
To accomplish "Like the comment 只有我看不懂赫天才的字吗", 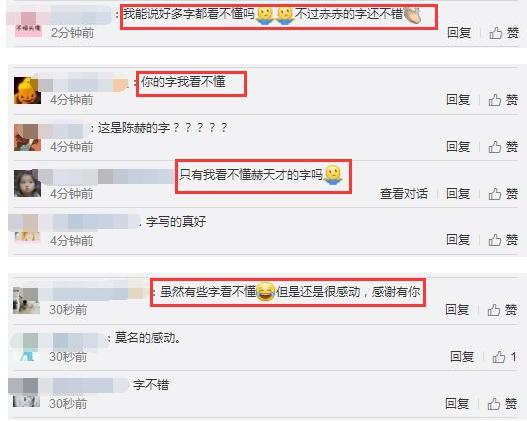I will point(503,194).
